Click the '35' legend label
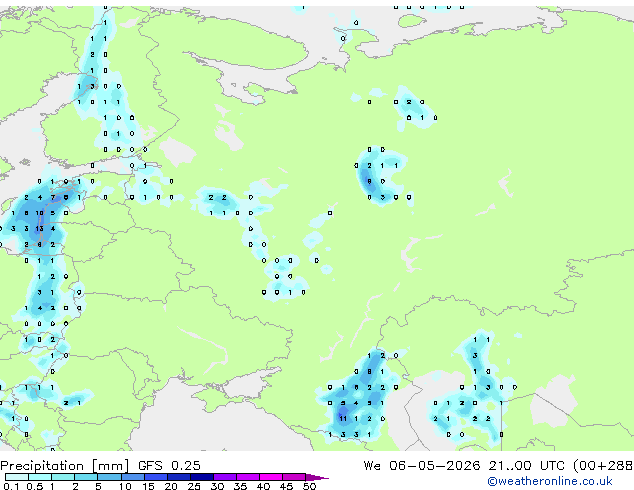Viewport: 634px width, 490px height. click(x=240, y=486)
